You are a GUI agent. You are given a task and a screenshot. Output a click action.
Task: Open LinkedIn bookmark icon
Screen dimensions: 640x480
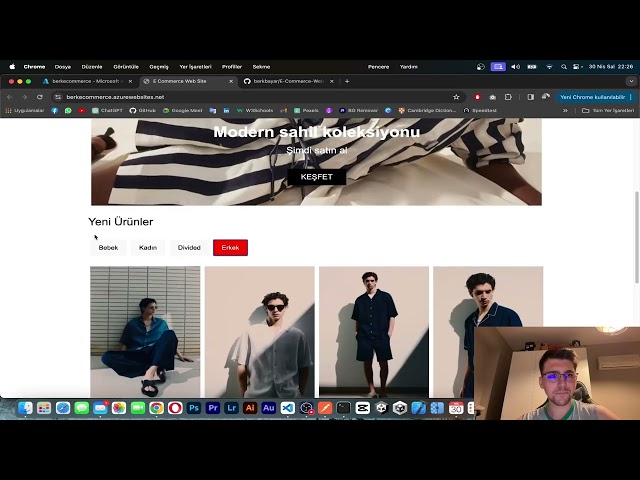pyautogui.click(x=227, y=110)
